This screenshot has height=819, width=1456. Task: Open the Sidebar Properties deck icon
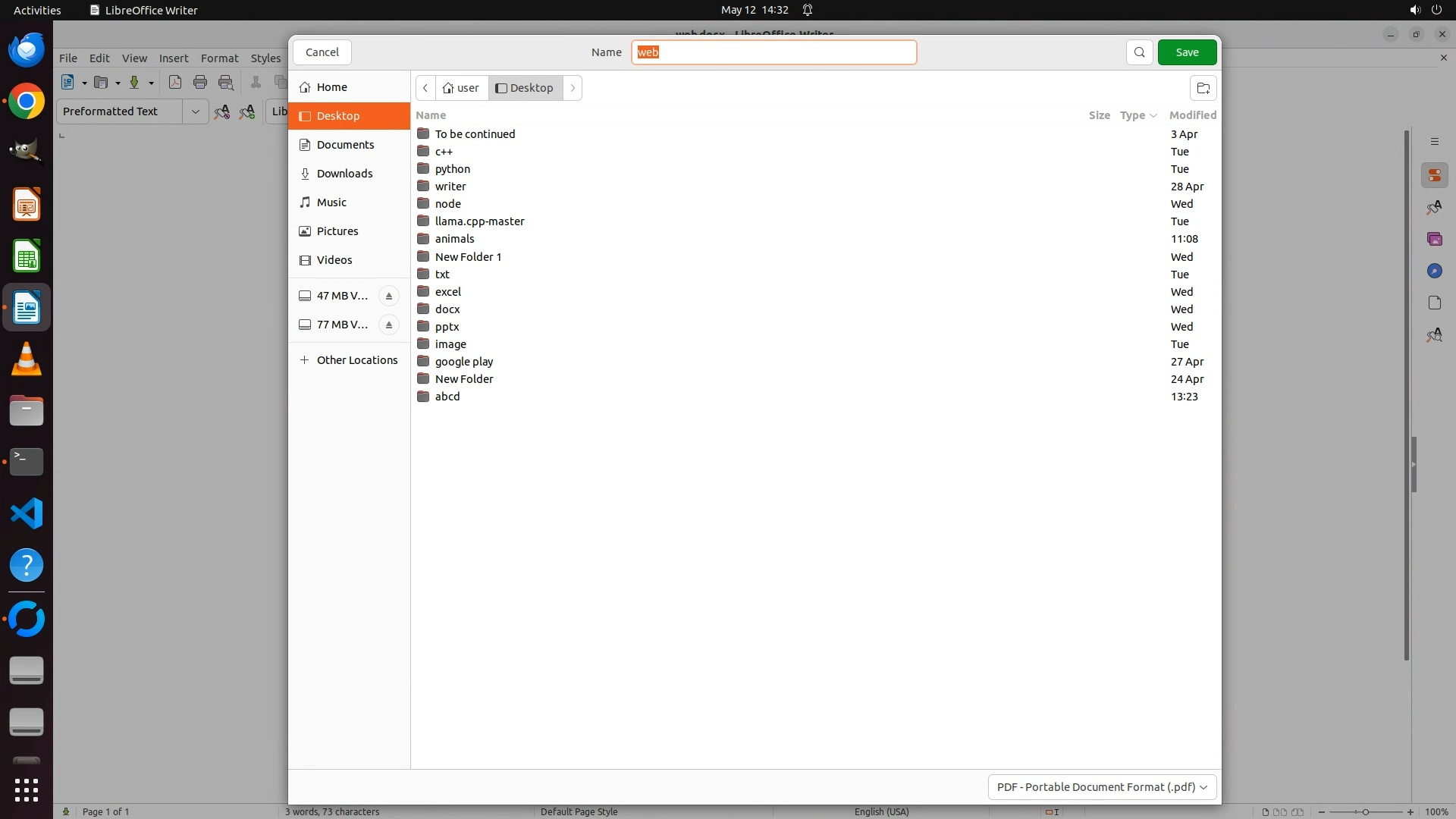click(x=1434, y=176)
